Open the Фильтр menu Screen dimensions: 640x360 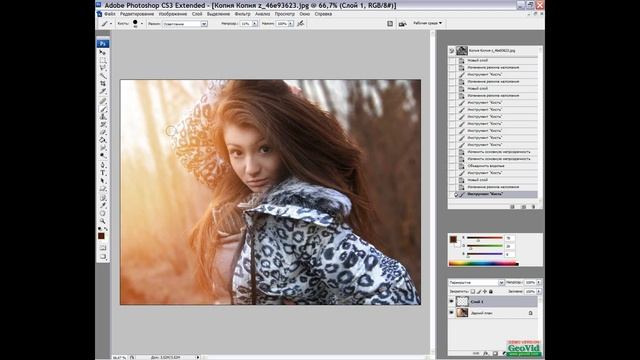[243, 14]
